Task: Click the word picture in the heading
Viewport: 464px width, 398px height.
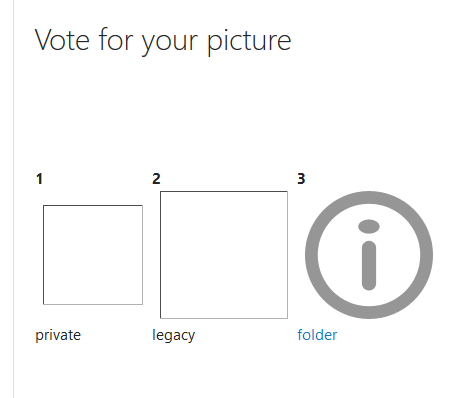Action: 249,42
